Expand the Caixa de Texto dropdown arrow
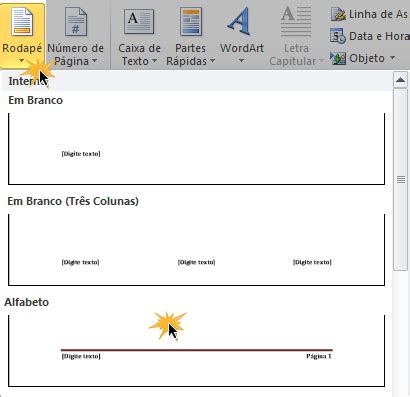 click(x=154, y=61)
